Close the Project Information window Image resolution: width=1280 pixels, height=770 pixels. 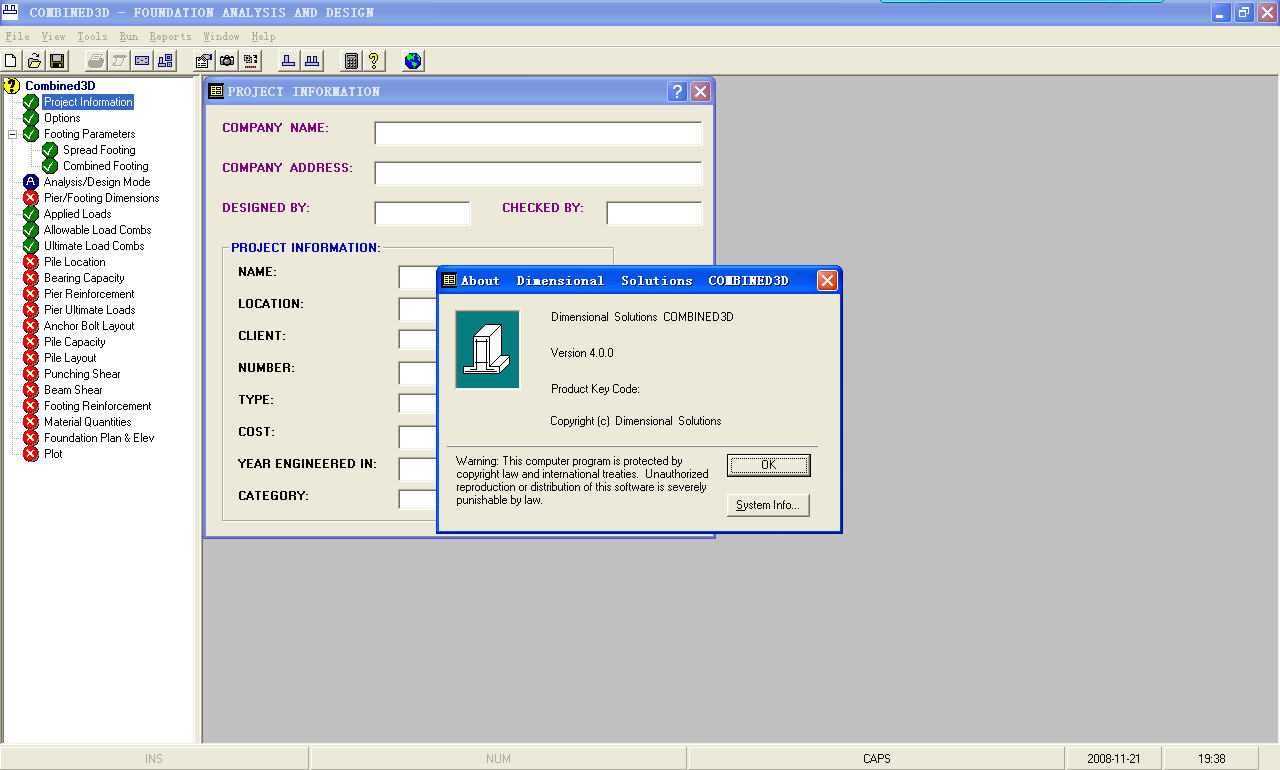pos(700,92)
